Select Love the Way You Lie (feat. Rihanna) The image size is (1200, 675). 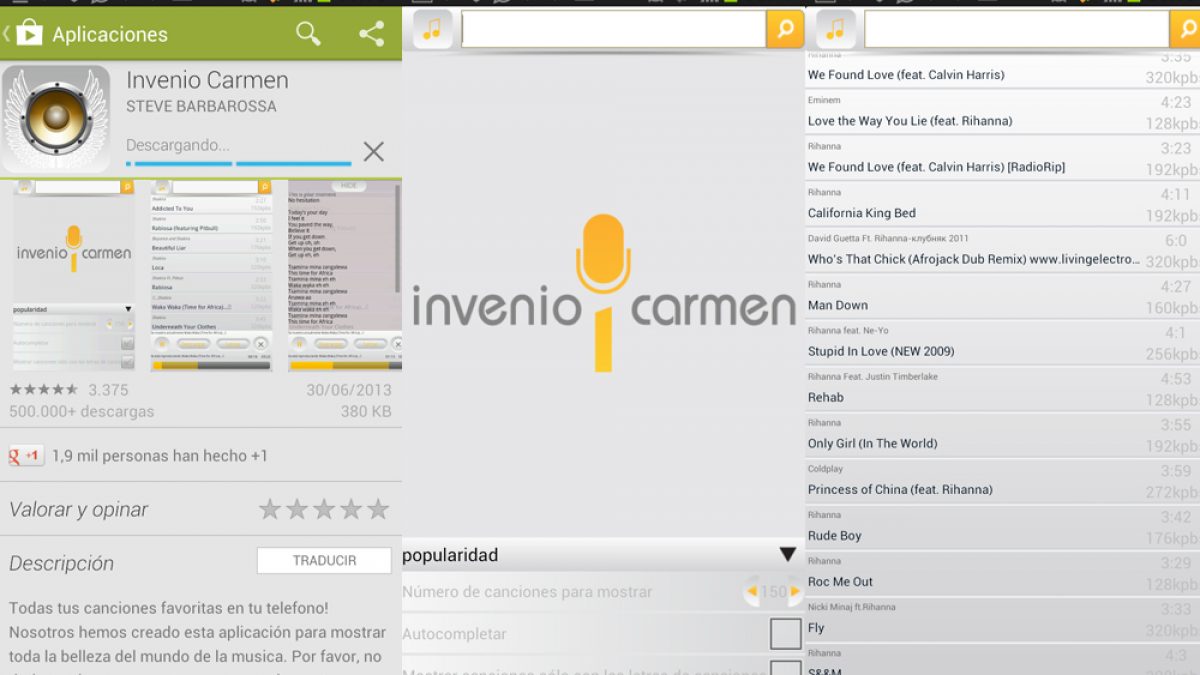1002,111
